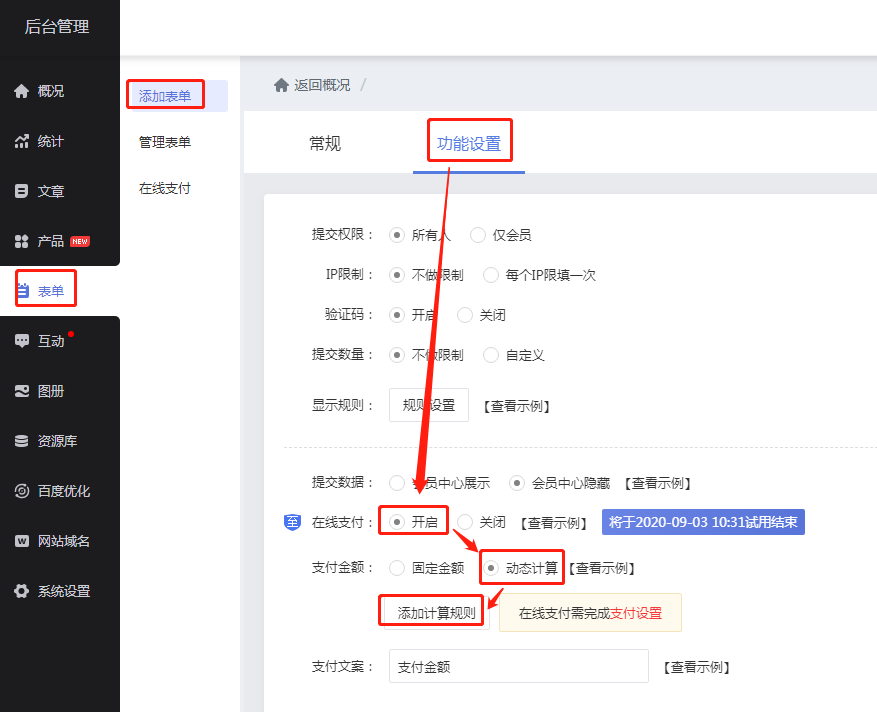Open 管理表单 submenu item
Image resolution: width=877 pixels, height=712 pixels.
165,142
